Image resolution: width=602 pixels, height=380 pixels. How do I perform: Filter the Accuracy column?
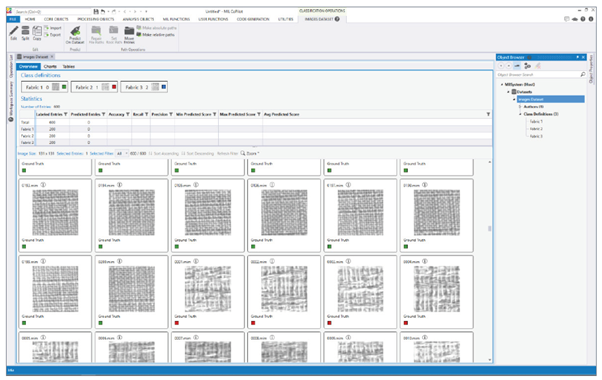pyautogui.click(x=128, y=114)
